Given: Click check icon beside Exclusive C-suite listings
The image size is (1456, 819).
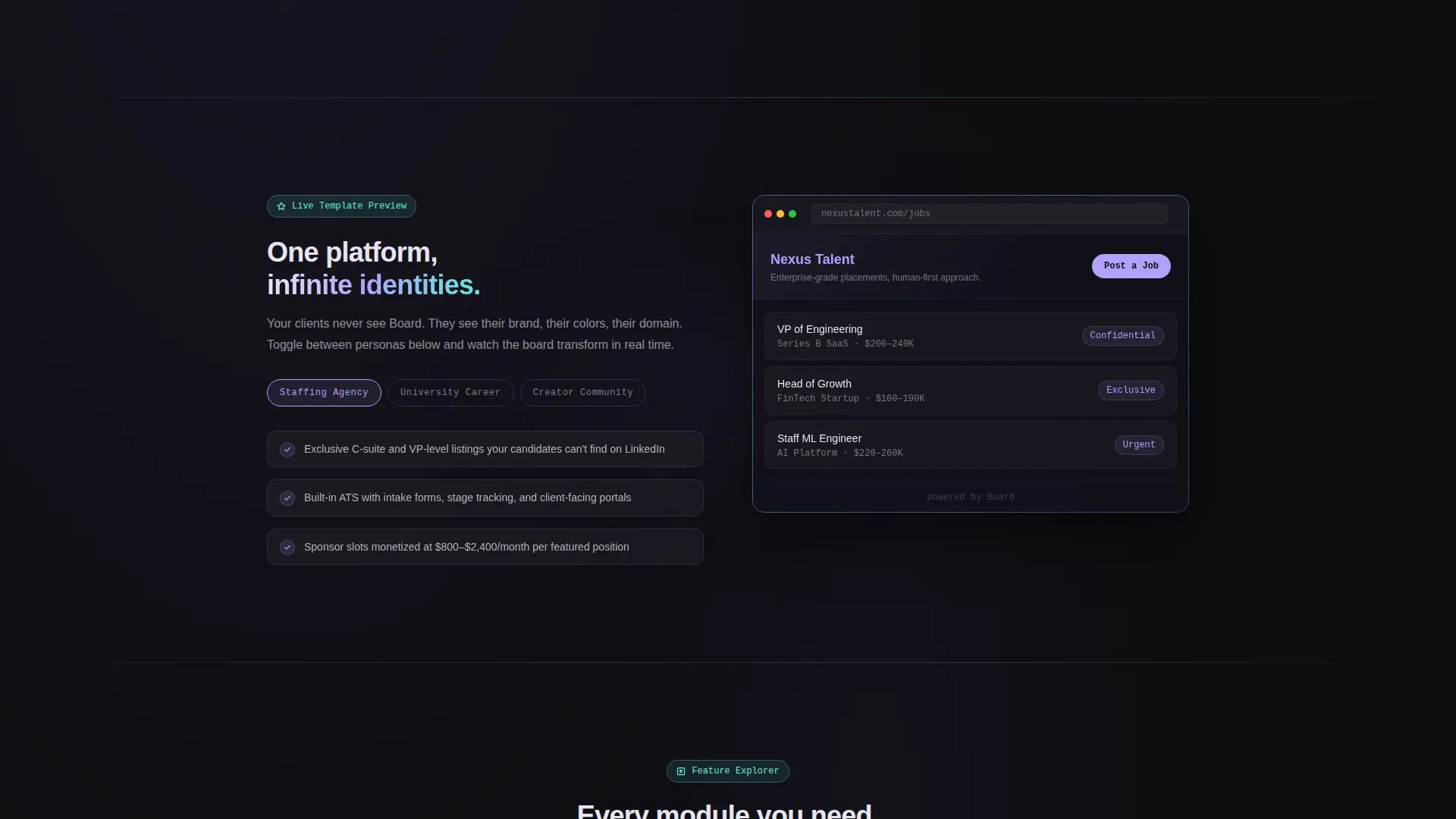Looking at the screenshot, I should point(287,450).
